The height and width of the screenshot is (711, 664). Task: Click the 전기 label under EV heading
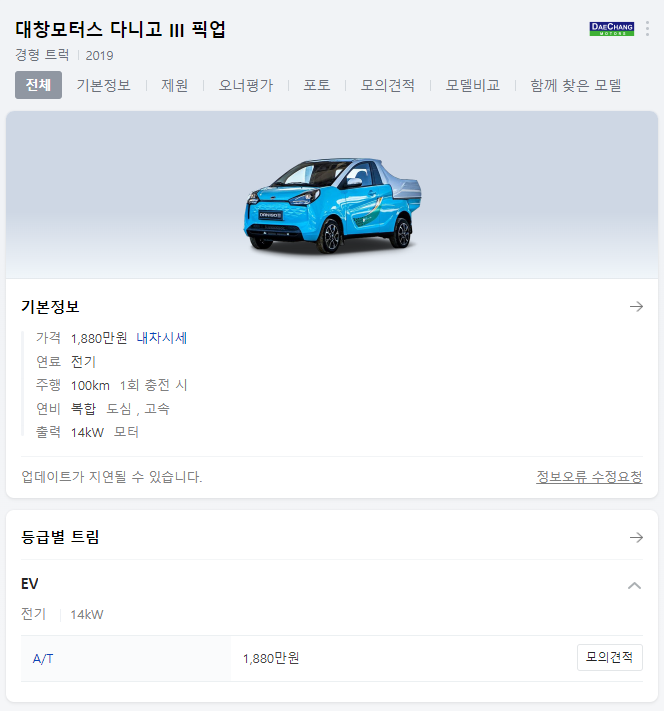coord(34,614)
